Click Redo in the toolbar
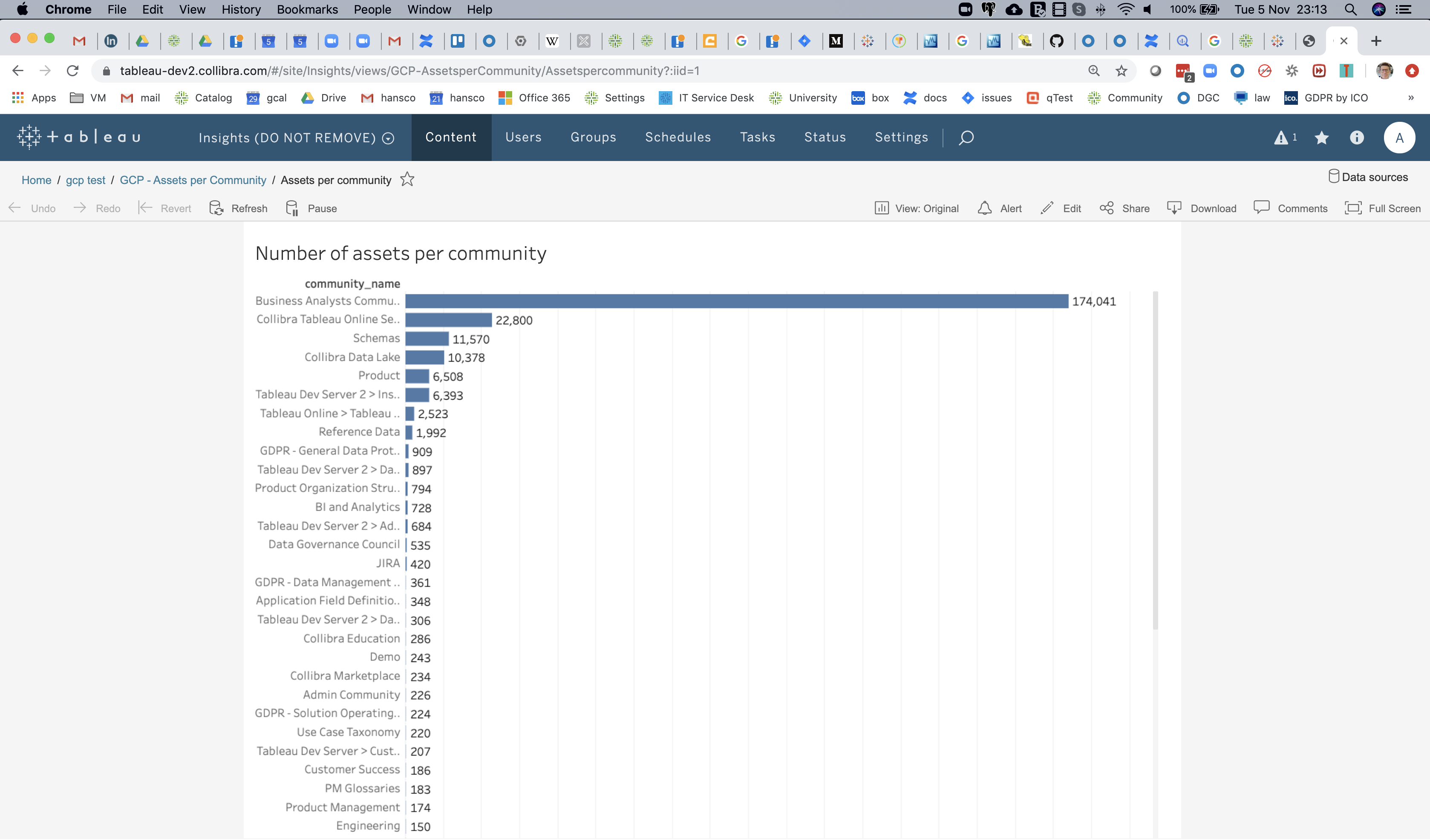Image resolution: width=1430 pixels, height=840 pixels. pos(97,208)
